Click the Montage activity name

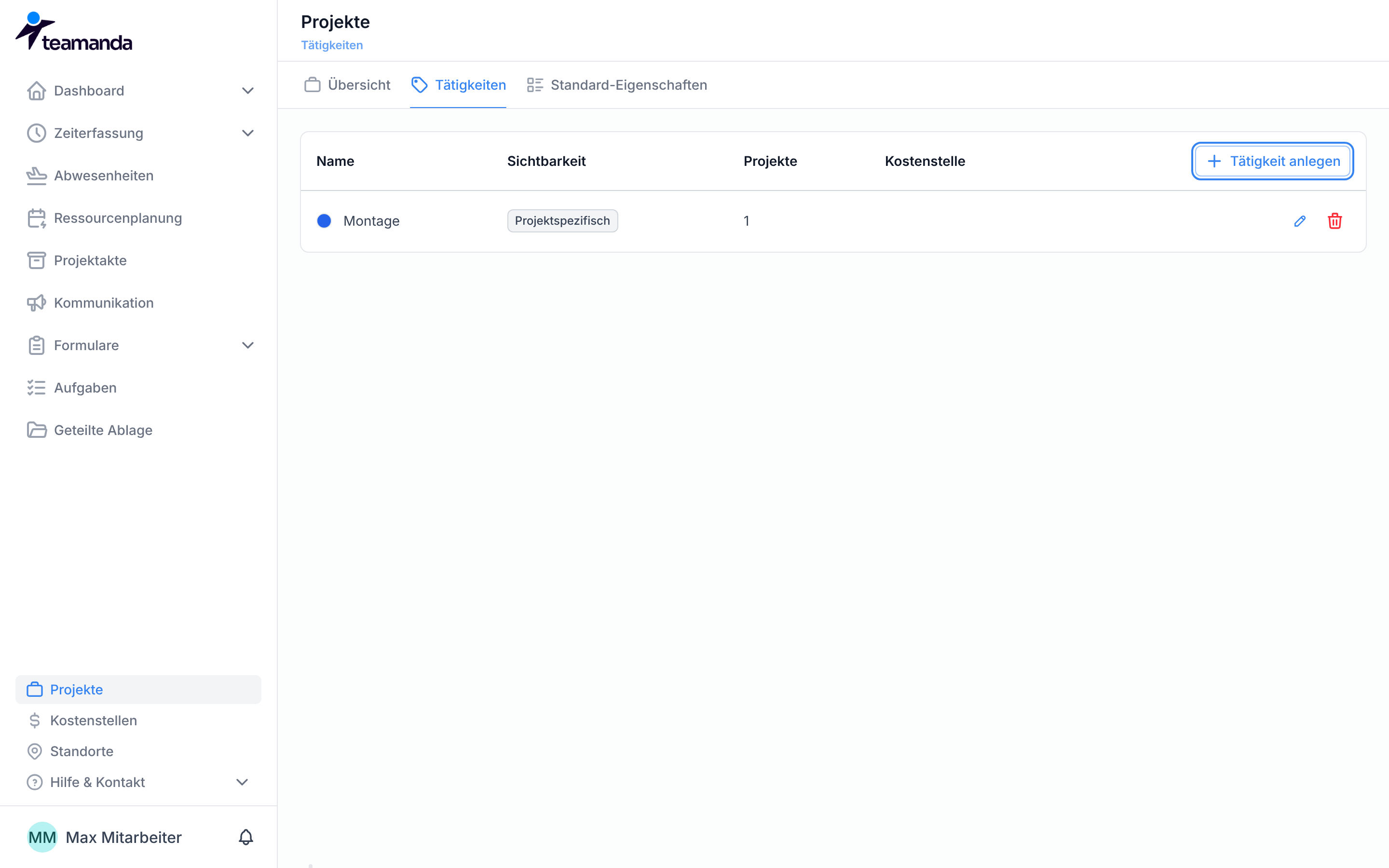371,221
